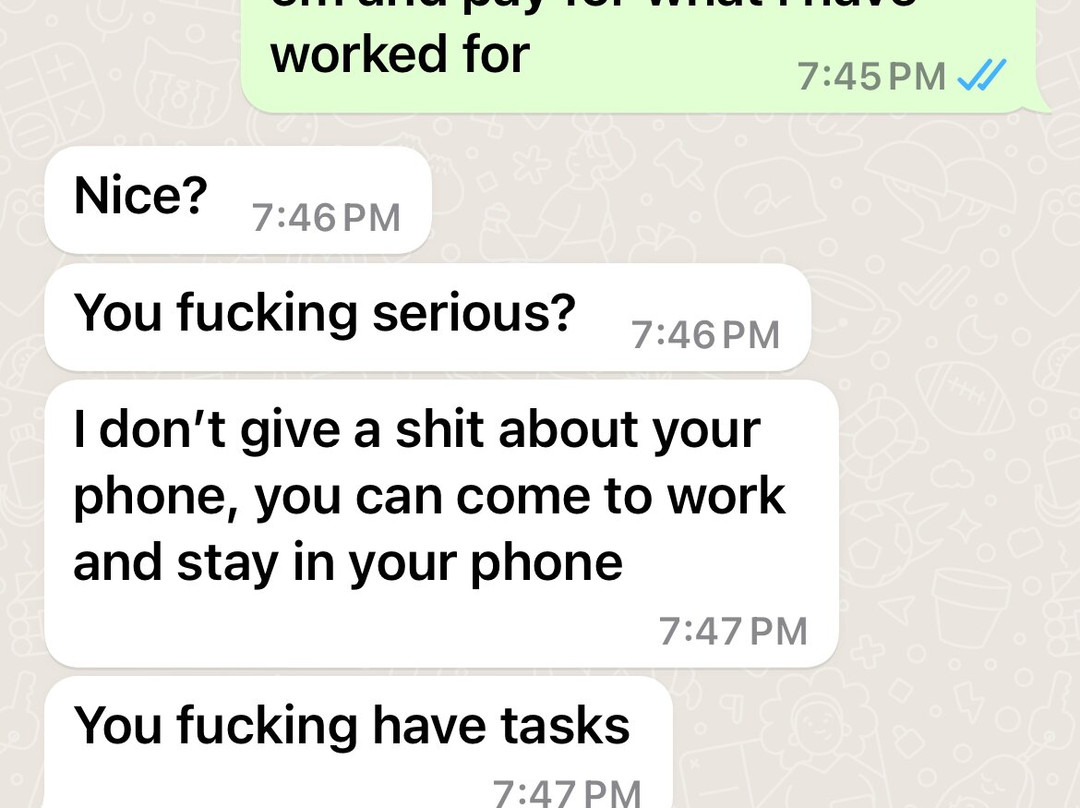Tap the timestamp below "You fucking have tasks"
1080x808 pixels.
coord(567,793)
